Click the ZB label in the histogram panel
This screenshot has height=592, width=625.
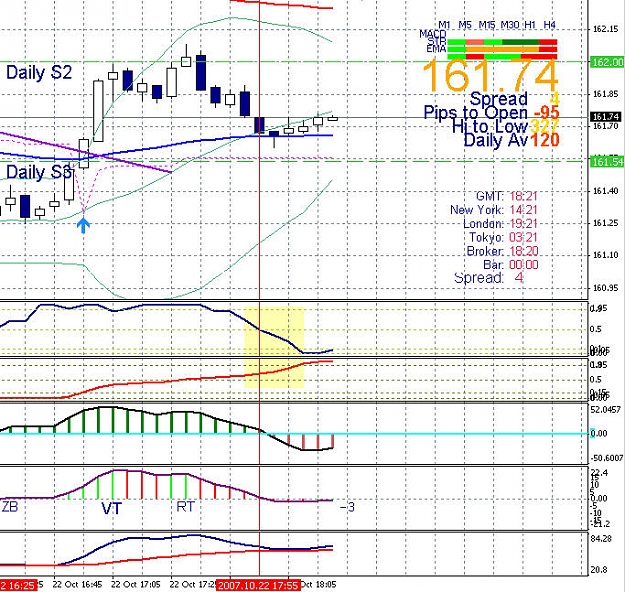[x=10, y=507]
